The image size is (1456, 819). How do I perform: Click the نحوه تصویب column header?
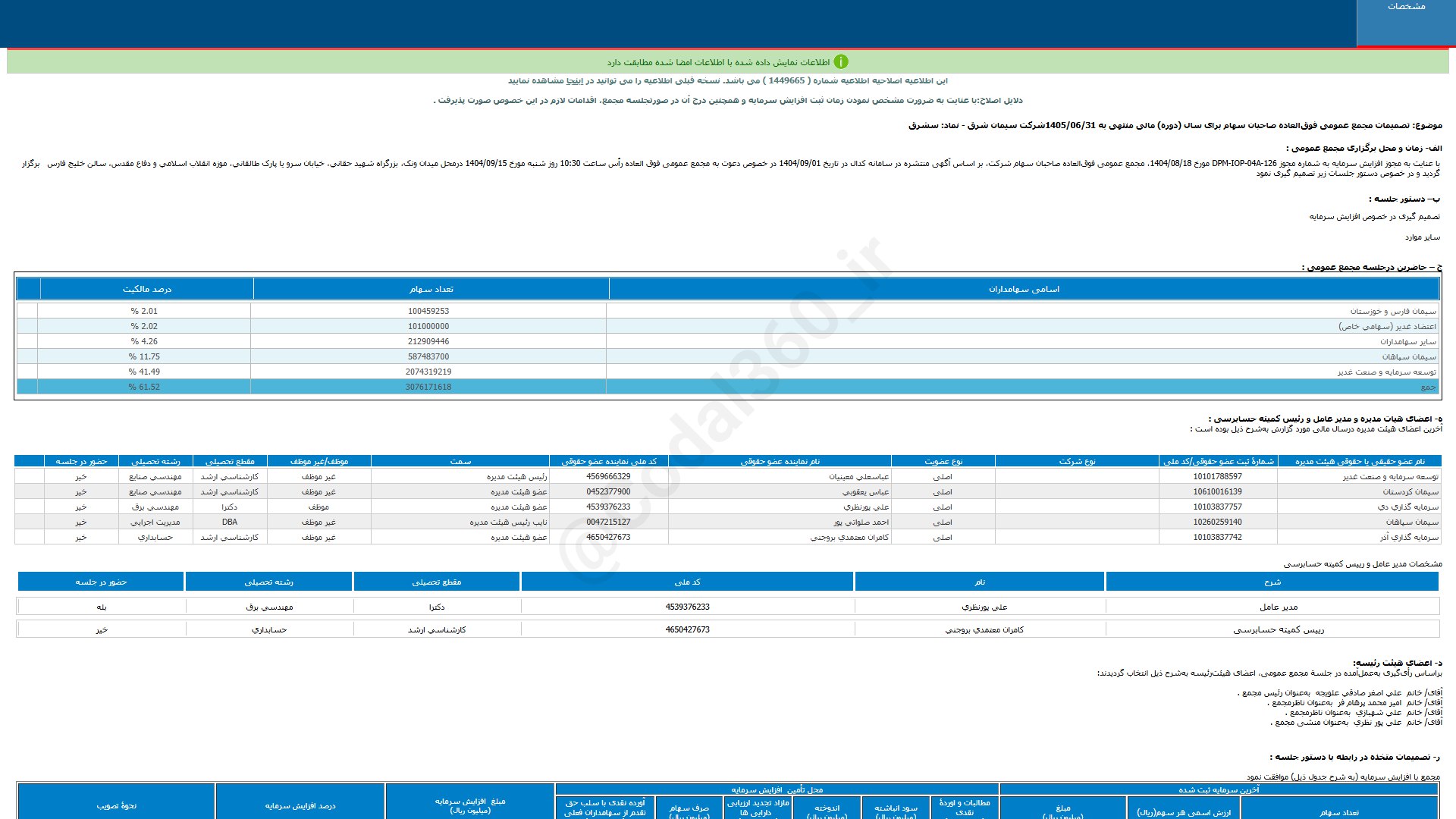(x=116, y=805)
